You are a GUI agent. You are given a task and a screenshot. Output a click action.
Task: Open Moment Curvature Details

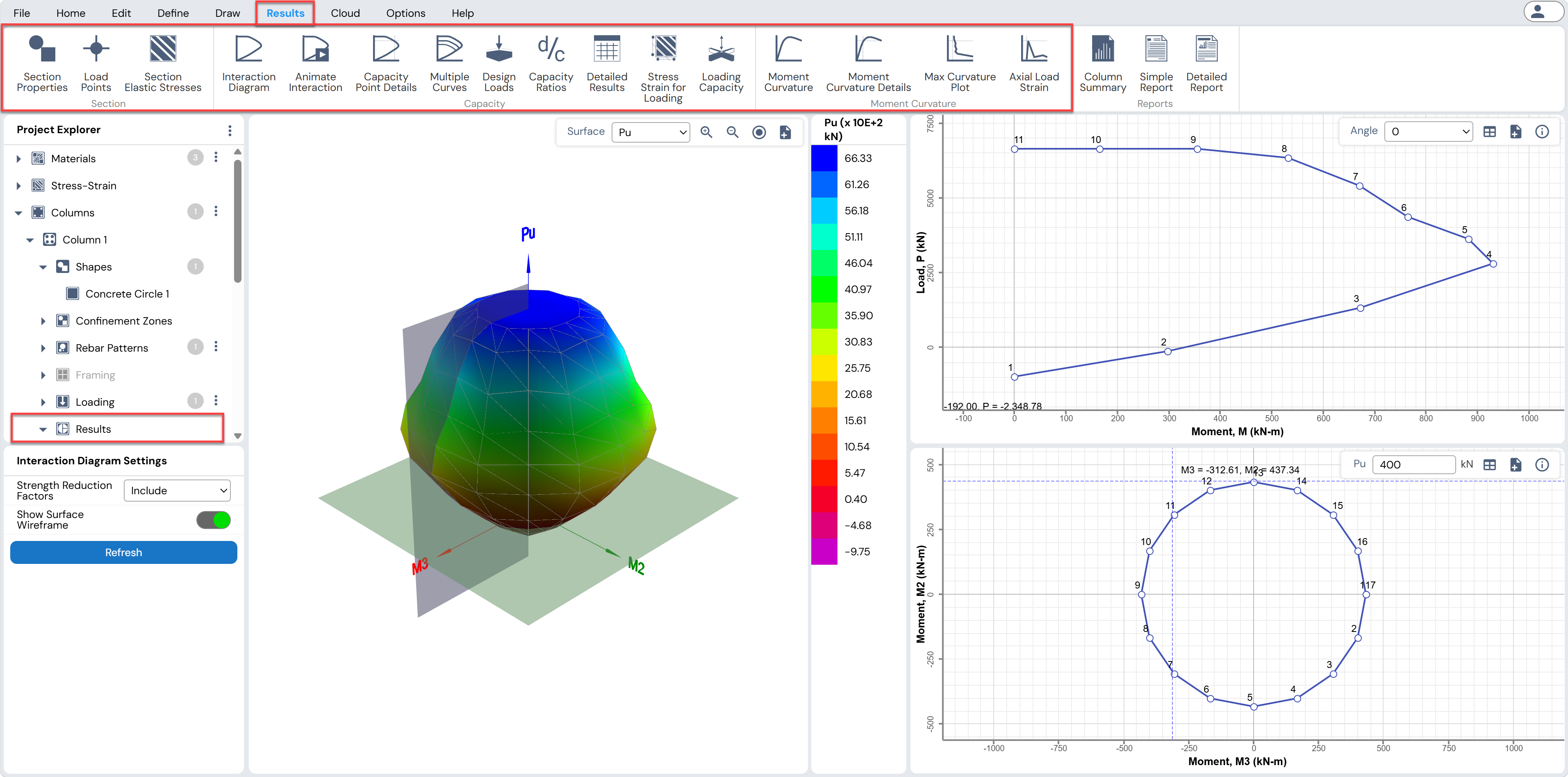tap(868, 63)
